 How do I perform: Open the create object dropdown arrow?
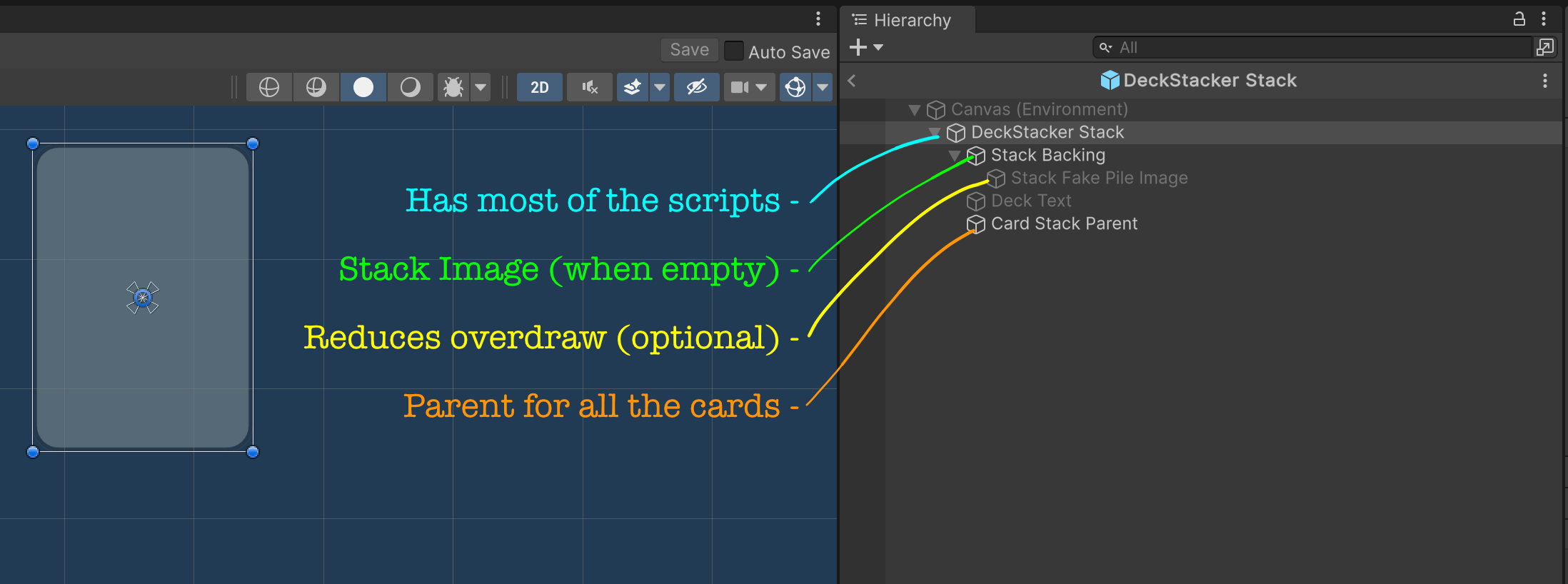pyautogui.click(x=878, y=47)
